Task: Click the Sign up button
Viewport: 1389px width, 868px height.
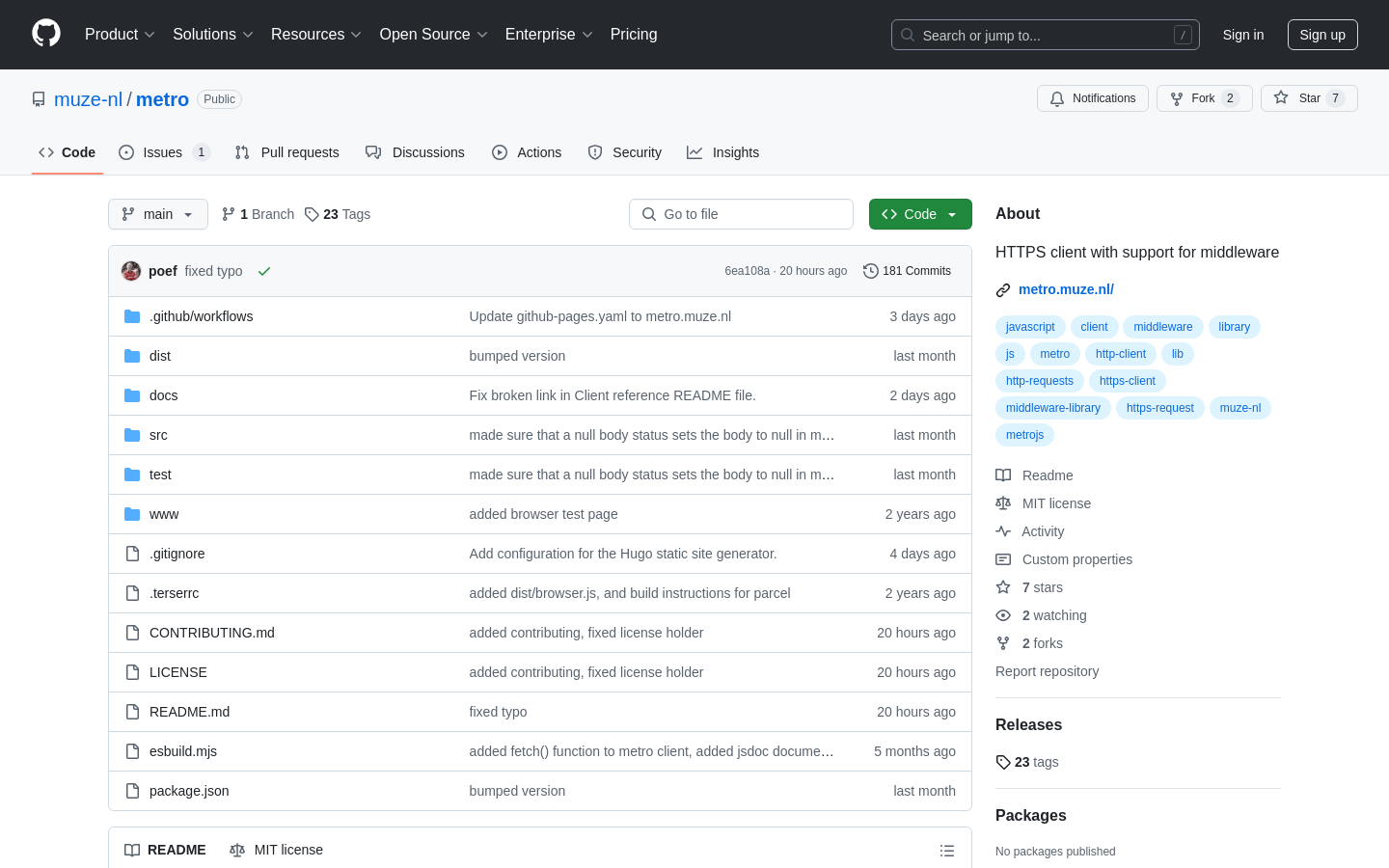Action: [1322, 35]
